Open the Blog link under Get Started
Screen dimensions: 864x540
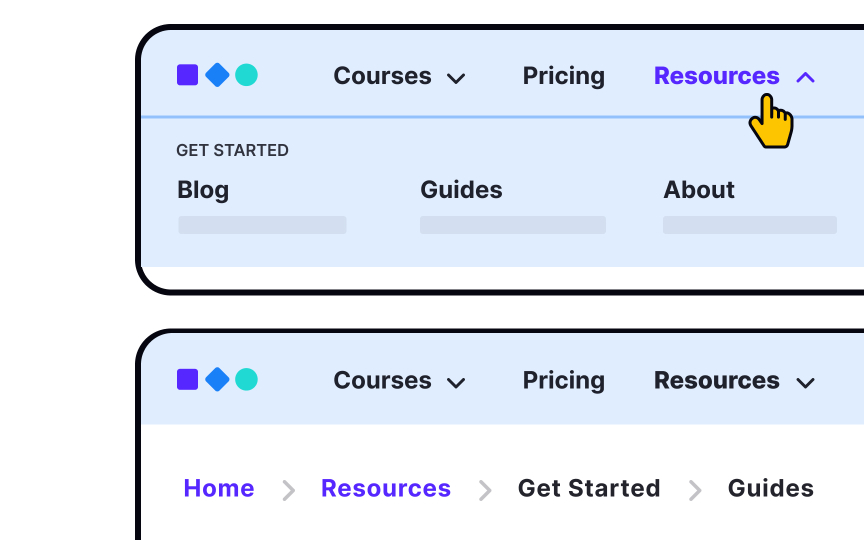(203, 191)
